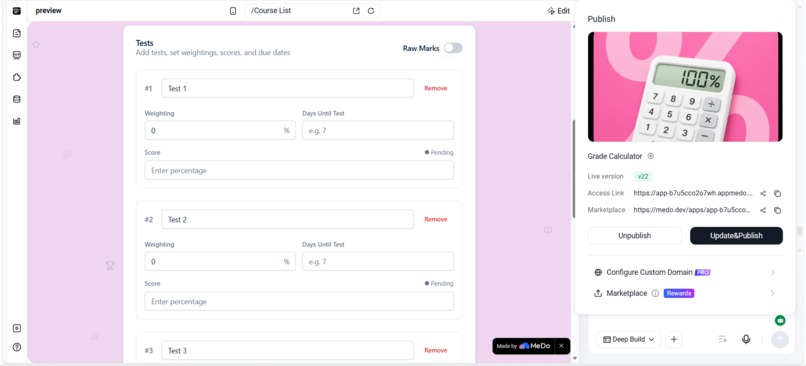
Task: Open the analytics chart sidebar icon
Action: (x=16, y=121)
